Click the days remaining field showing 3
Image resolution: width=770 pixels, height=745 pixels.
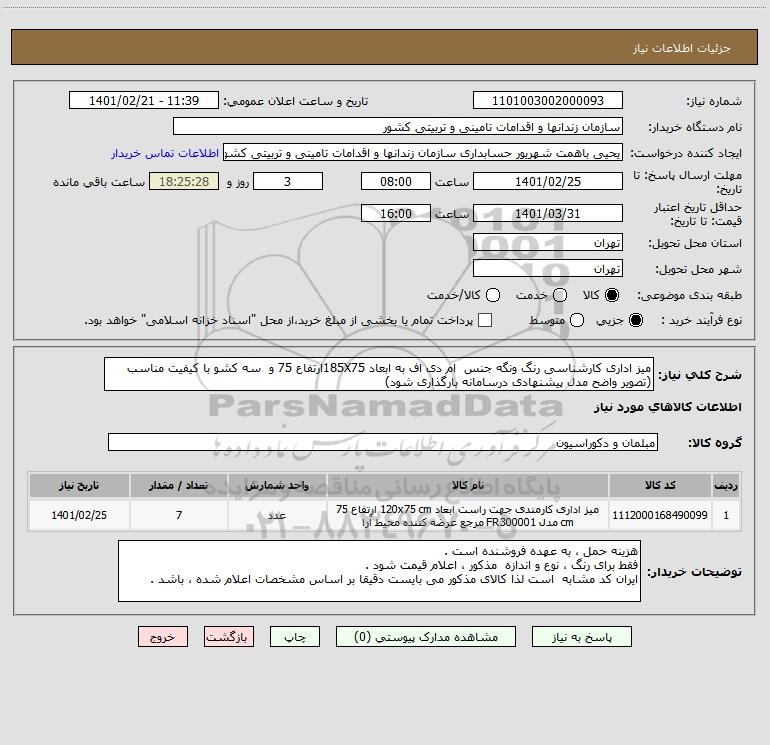288,181
